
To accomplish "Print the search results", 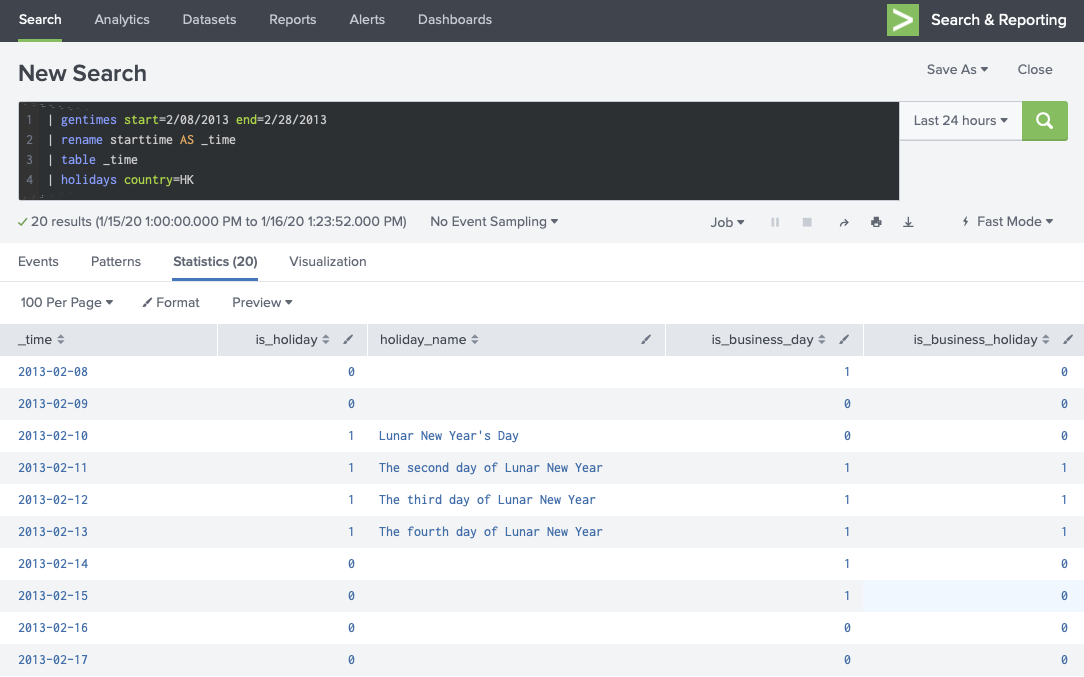I will [x=876, y=222].
